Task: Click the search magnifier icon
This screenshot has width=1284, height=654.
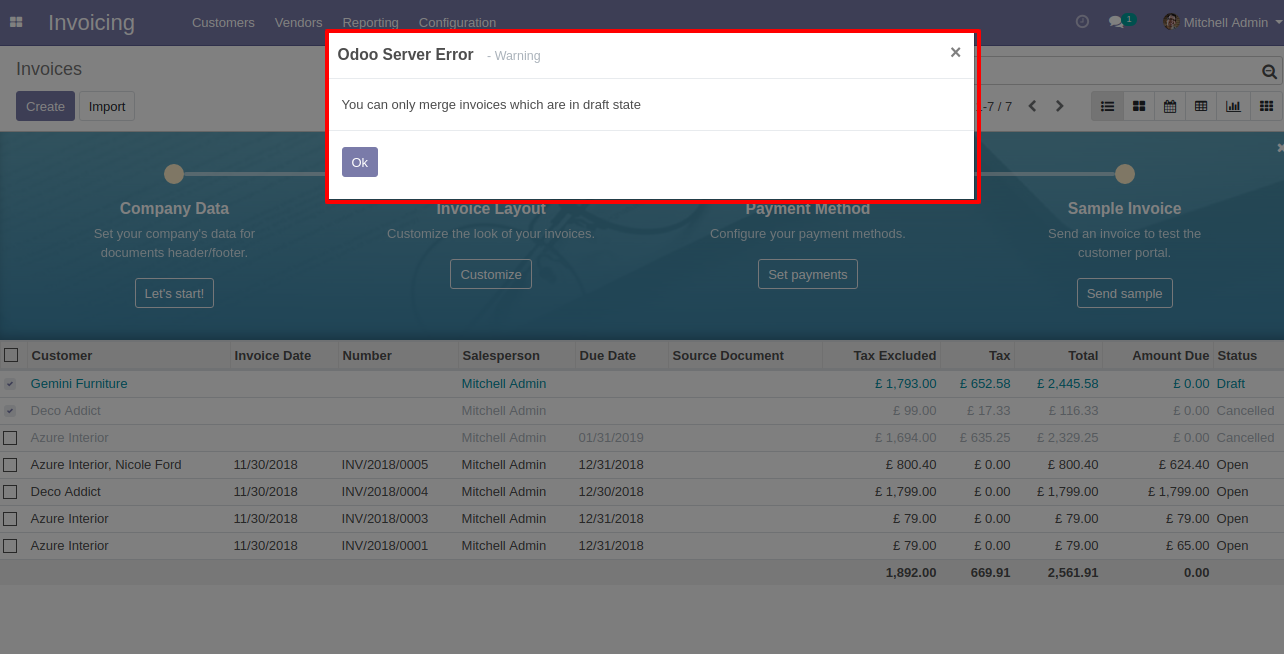Action: coord(1269,72)
